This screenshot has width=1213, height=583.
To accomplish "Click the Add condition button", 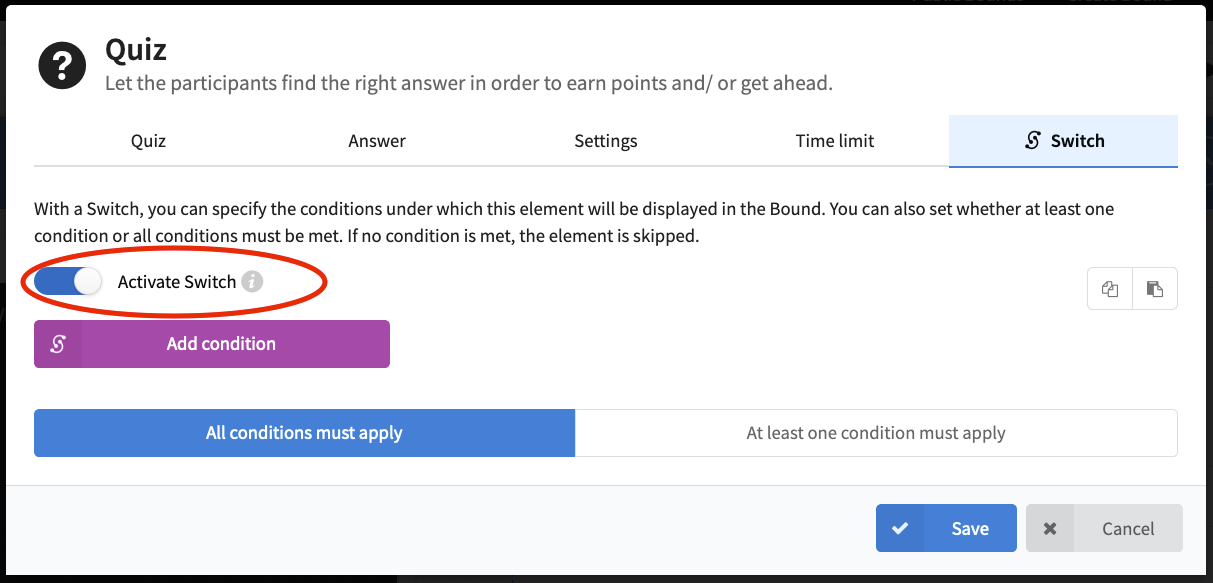I will click(212, 344).
